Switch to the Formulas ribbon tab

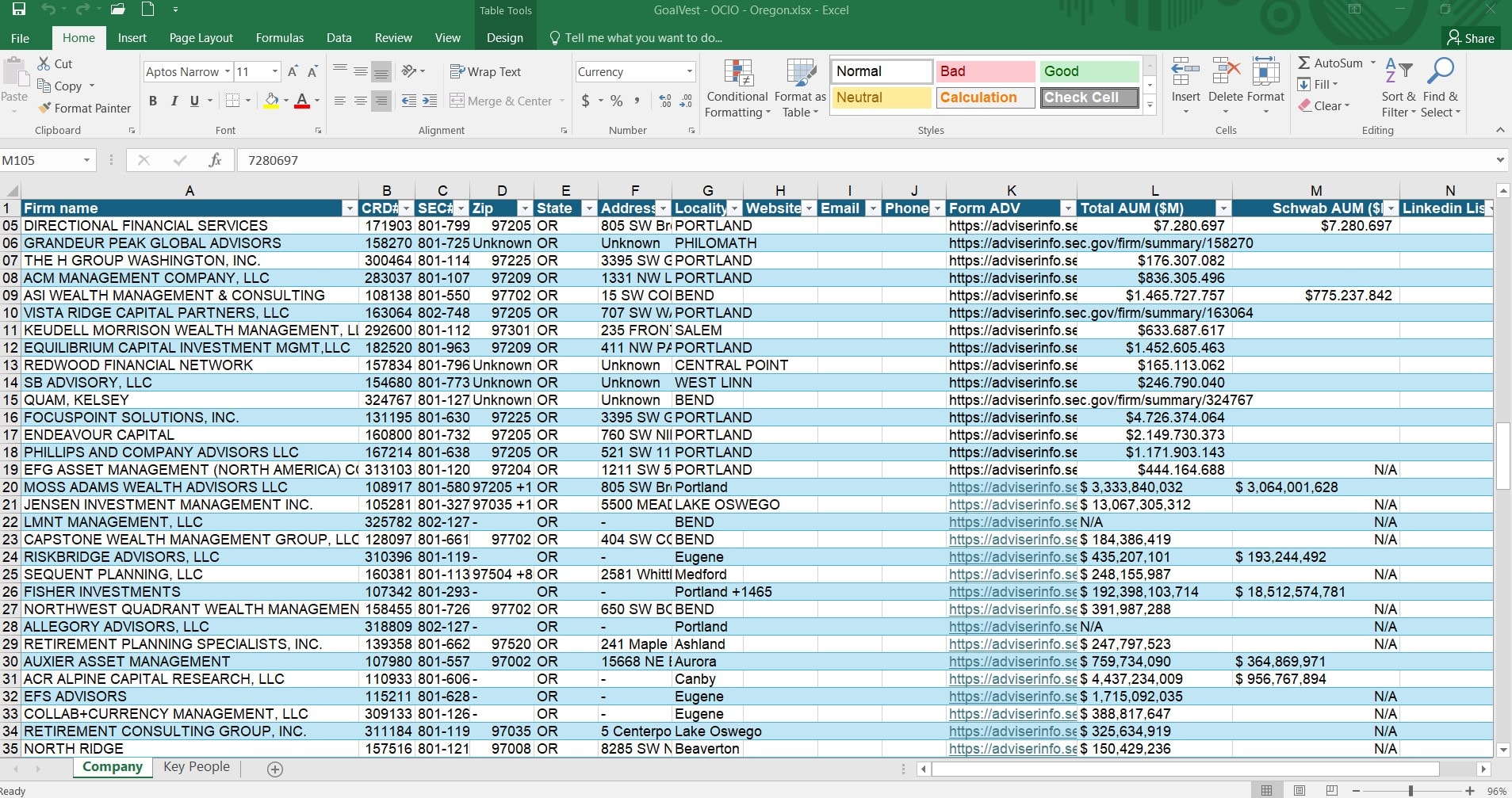point(280,38)
